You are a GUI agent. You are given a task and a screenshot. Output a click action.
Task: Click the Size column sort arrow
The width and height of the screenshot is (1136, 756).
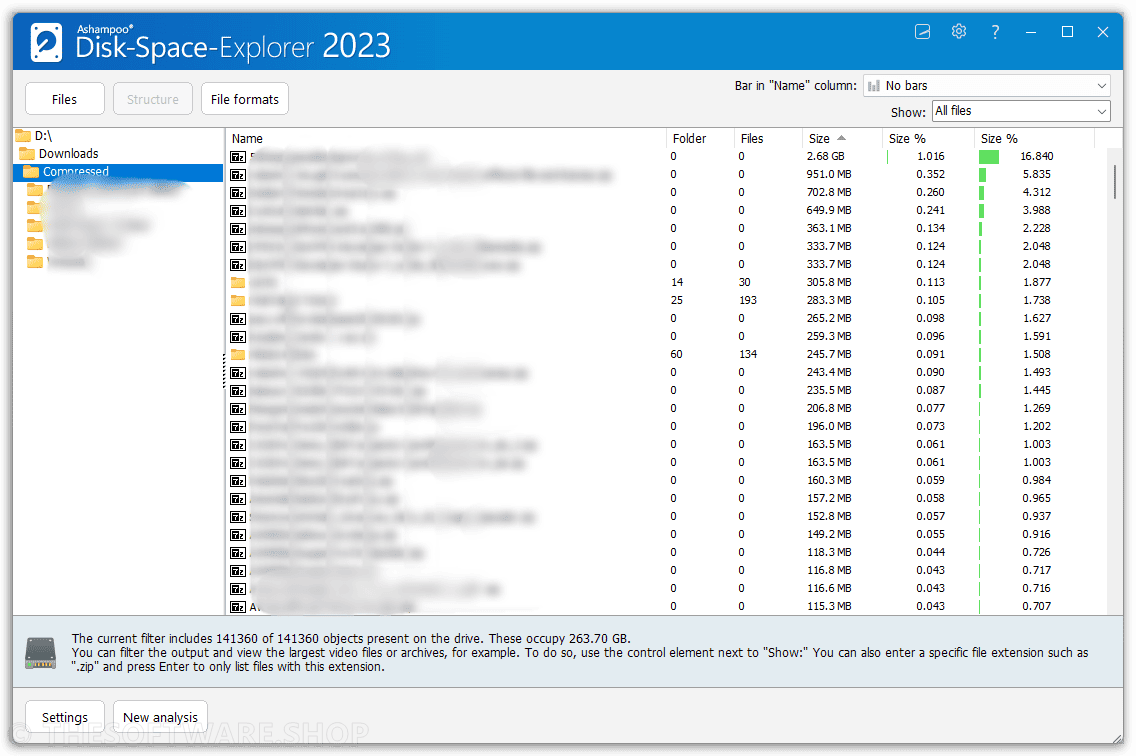(x=841, y=138)
